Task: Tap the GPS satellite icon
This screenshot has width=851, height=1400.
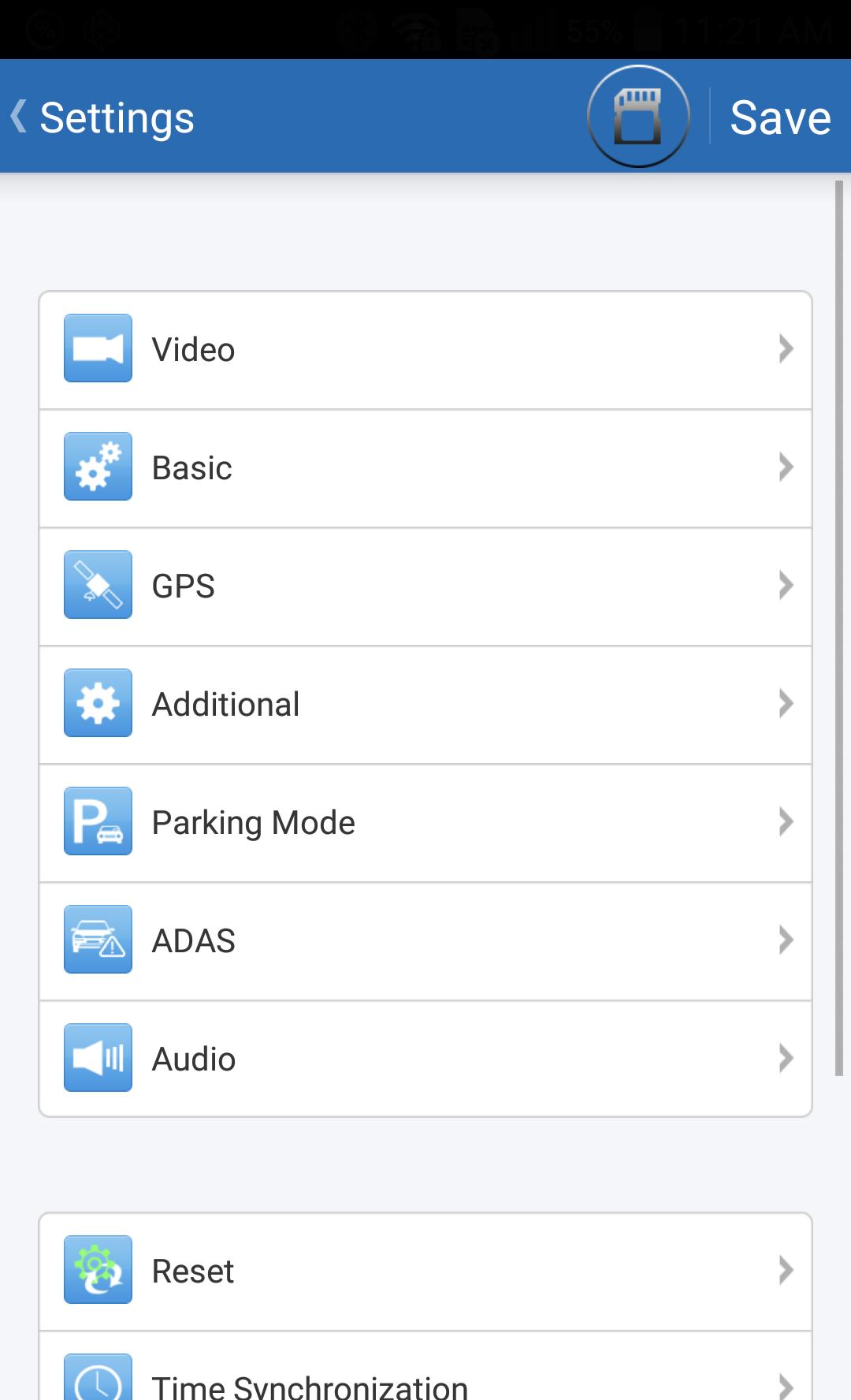Action: [98, 585]
